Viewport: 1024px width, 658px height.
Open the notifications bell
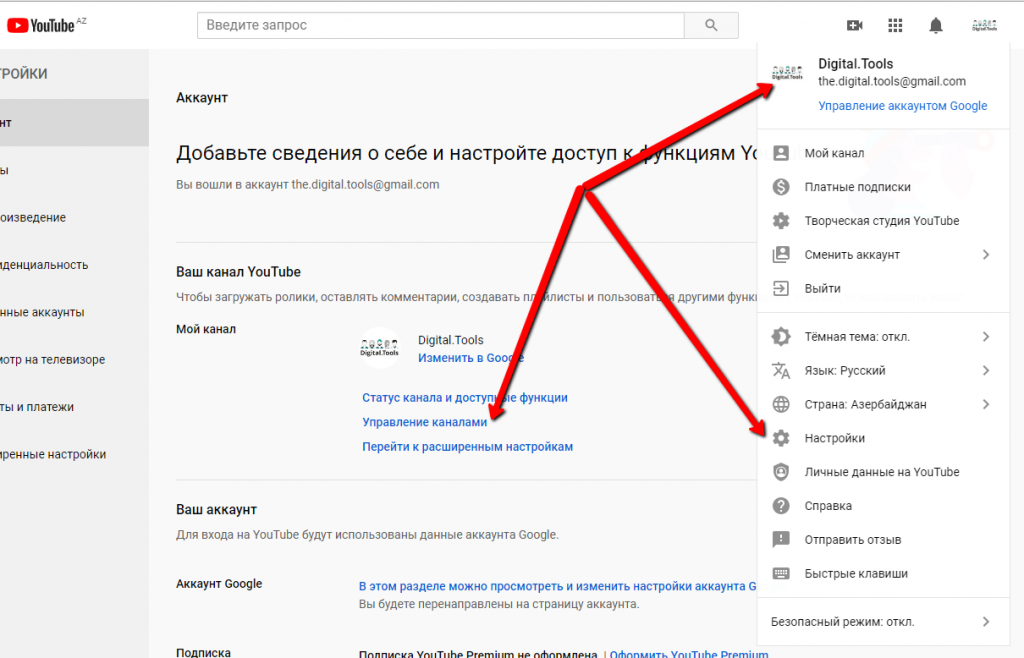(x=936, y=25)
